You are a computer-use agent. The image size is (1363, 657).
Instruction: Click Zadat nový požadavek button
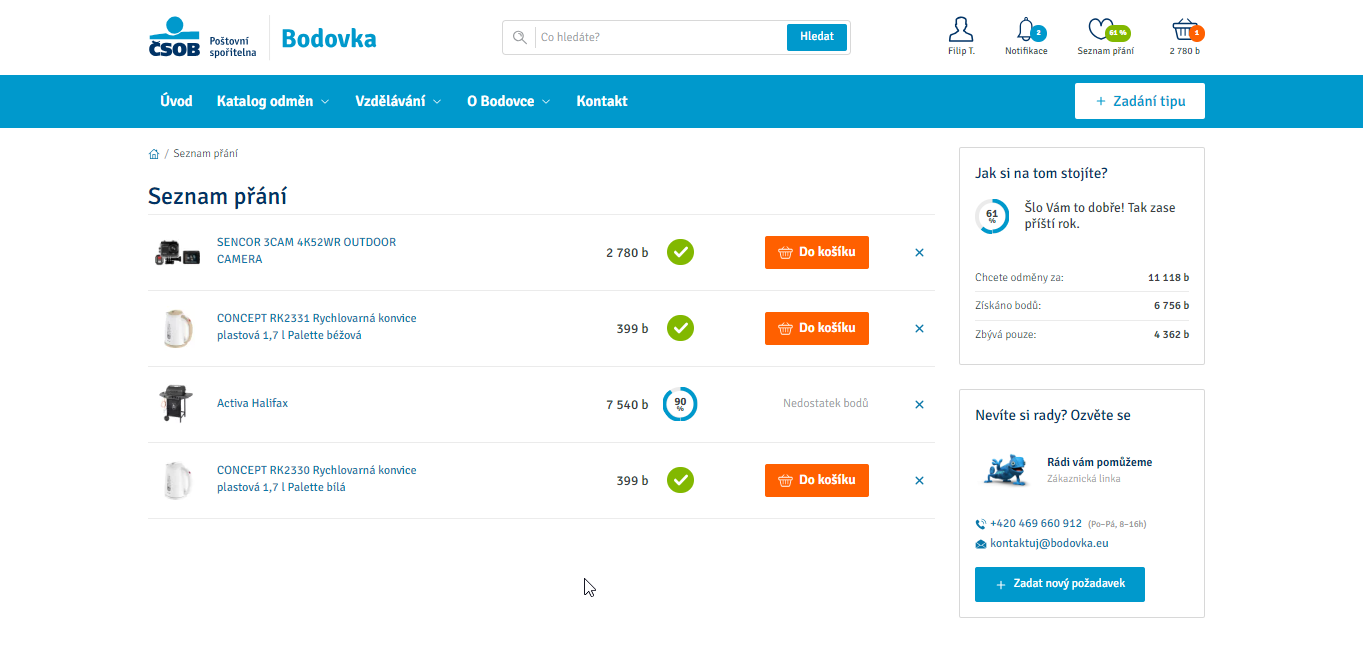tap(1060, 584)
